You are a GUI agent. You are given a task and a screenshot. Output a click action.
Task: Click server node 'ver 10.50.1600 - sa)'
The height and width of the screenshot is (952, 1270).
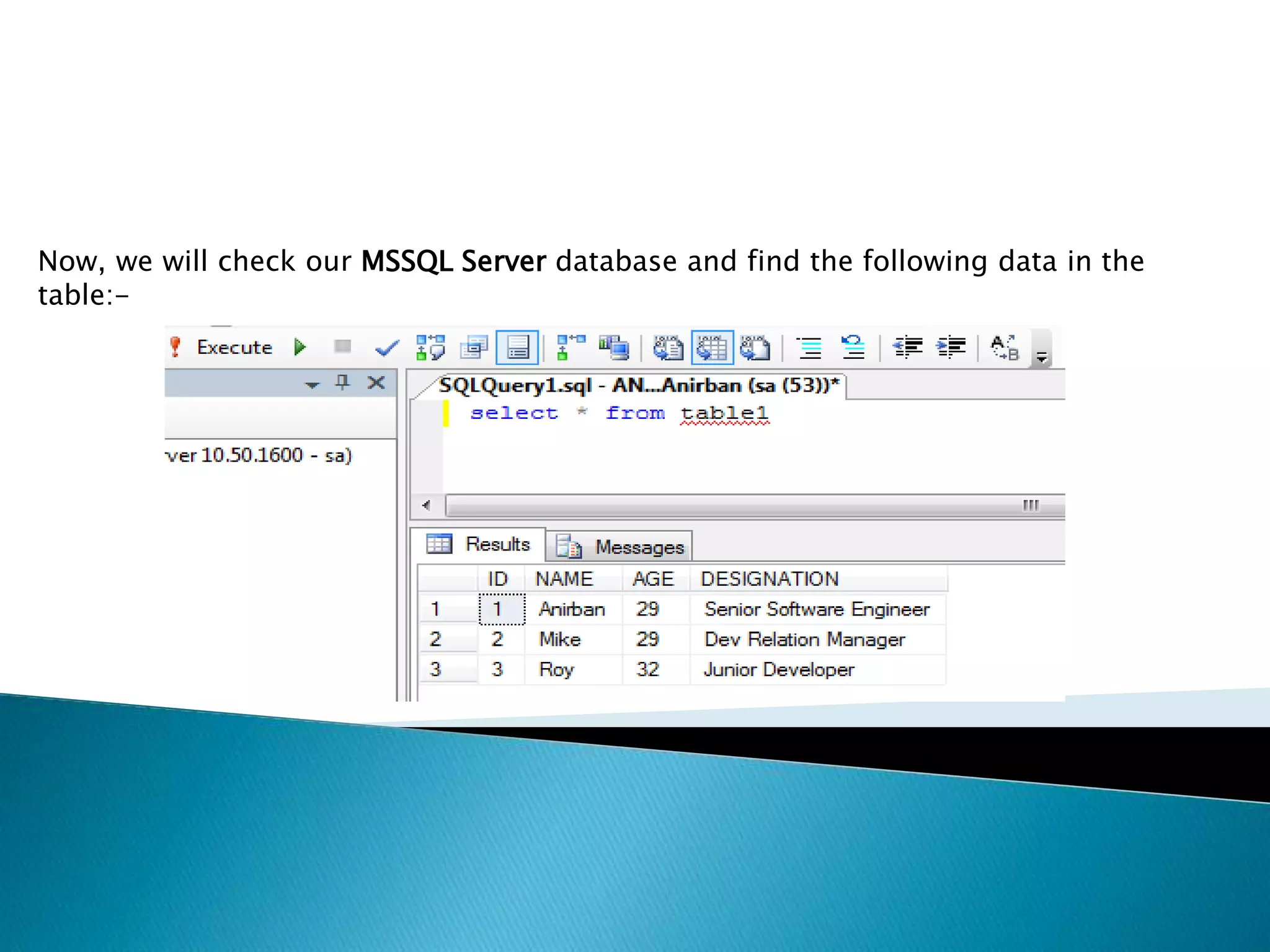[259, 456]
